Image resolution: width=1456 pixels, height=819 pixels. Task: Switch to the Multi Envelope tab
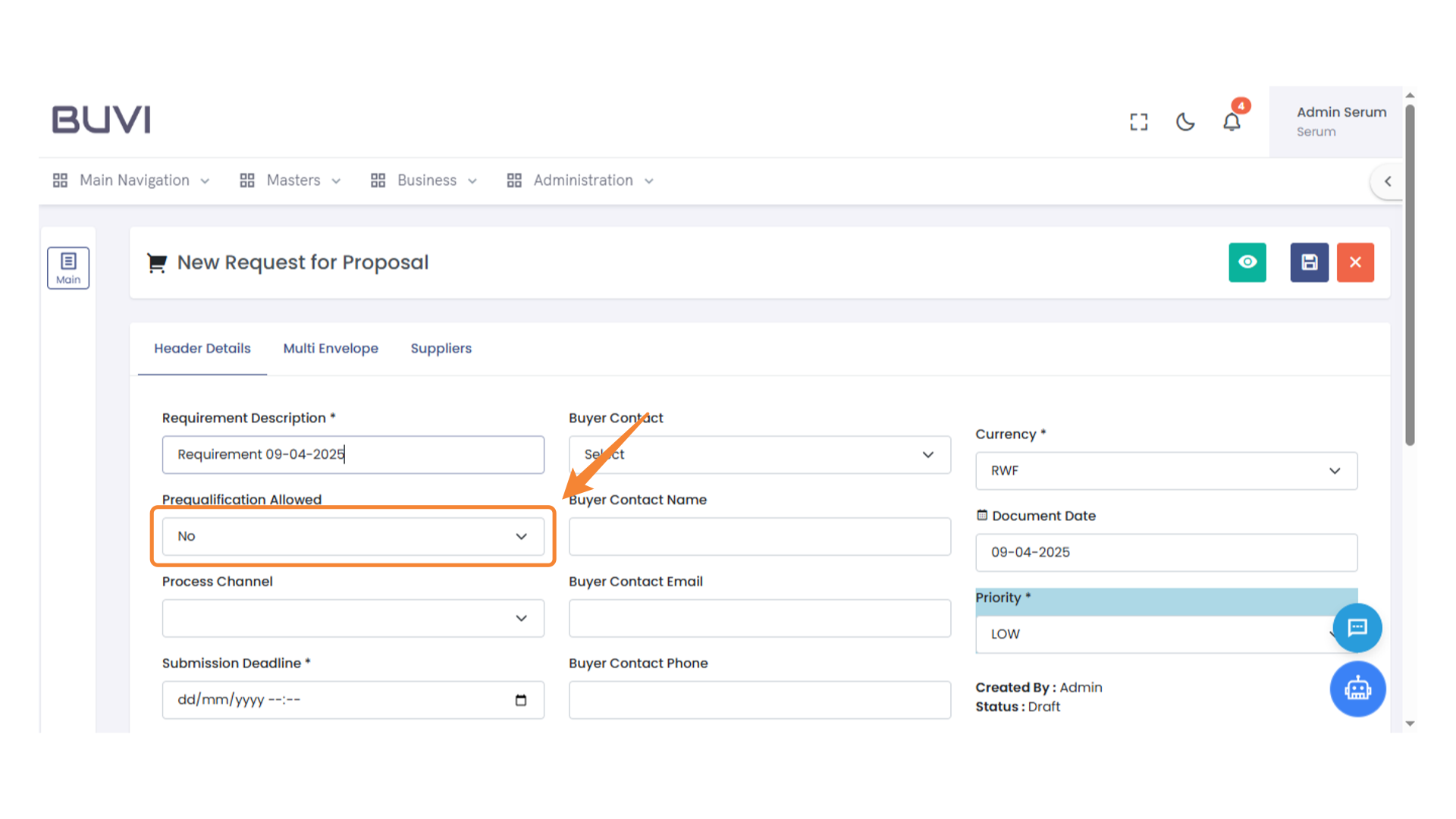pos(331,348)
